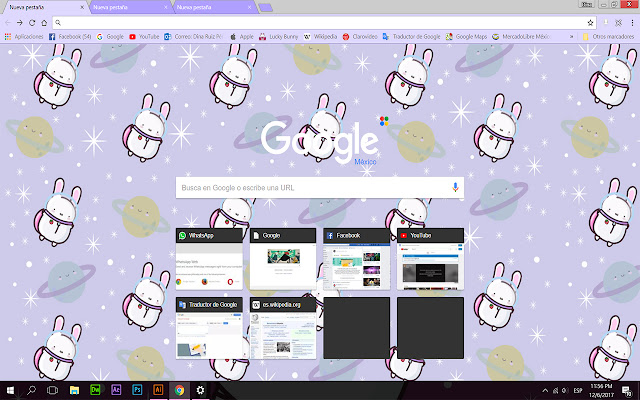Close the second Nueva pestaña tab
The image size is (640, 400).
pyautogui.click(x=166, y=7)
